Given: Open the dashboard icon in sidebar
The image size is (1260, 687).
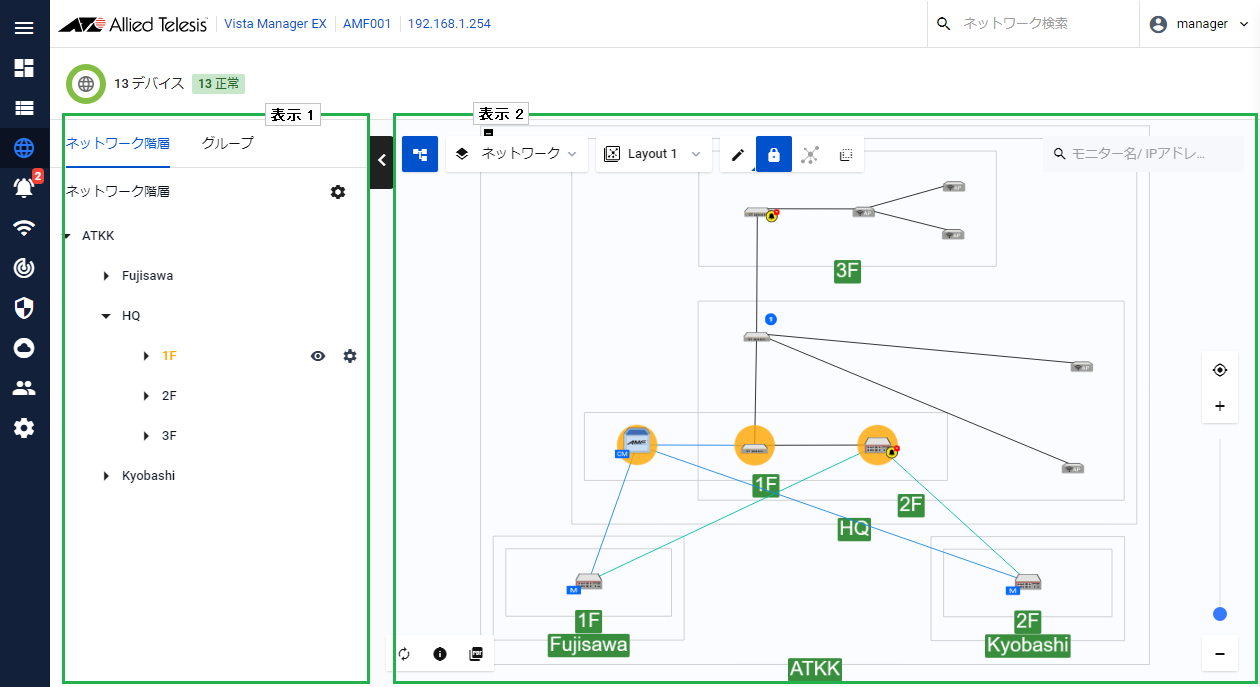Looking at the screenshot, I should tap(24, 68).
